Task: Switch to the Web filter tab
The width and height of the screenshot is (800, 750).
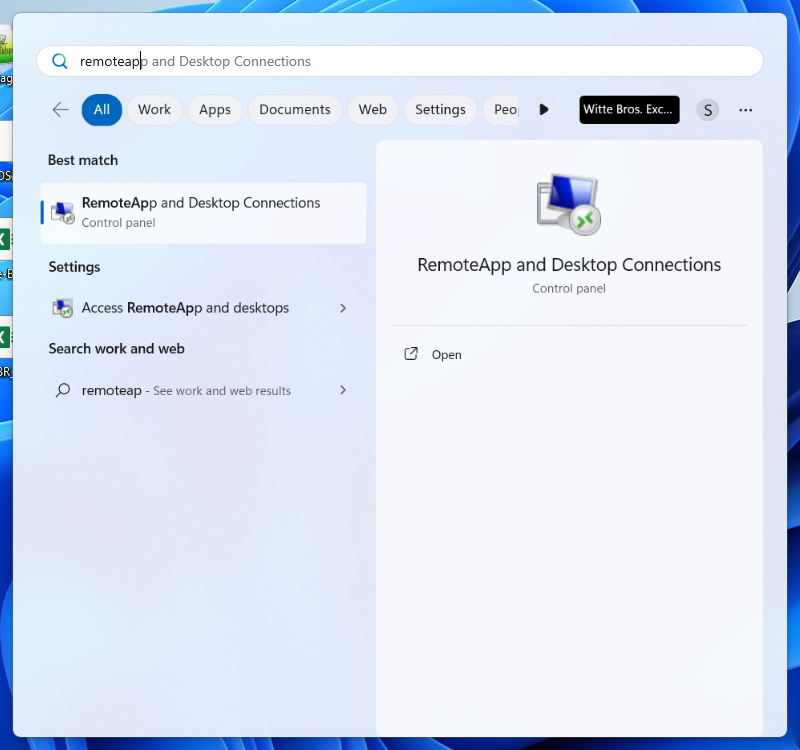Action: click(x=372, y=110)
